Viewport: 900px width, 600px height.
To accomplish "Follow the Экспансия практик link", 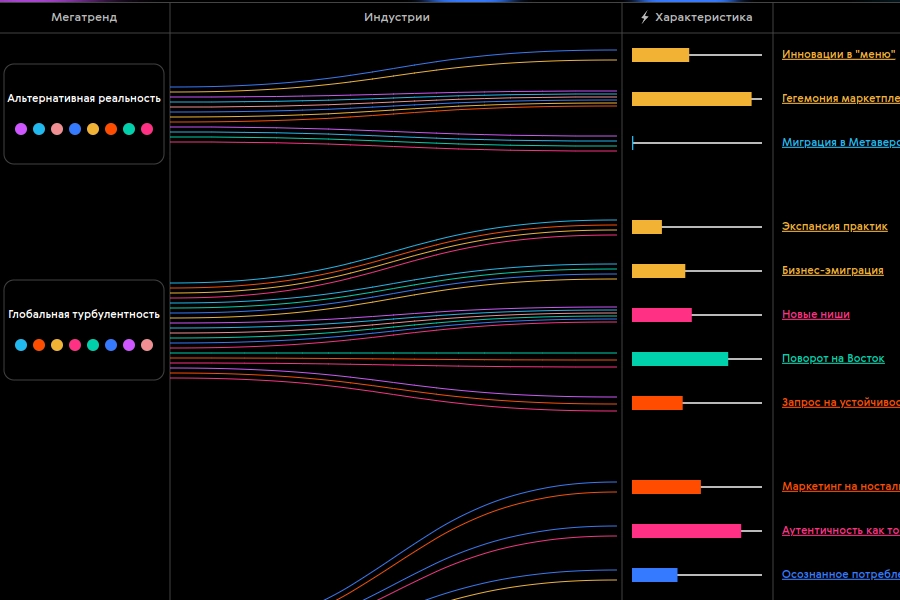I will pos(835,227).
